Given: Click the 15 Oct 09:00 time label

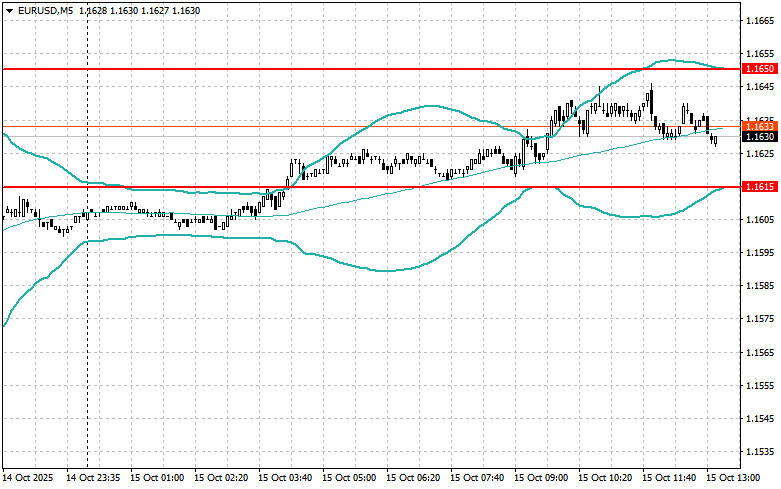Looking at the screenshot, I should pos(541,478).
